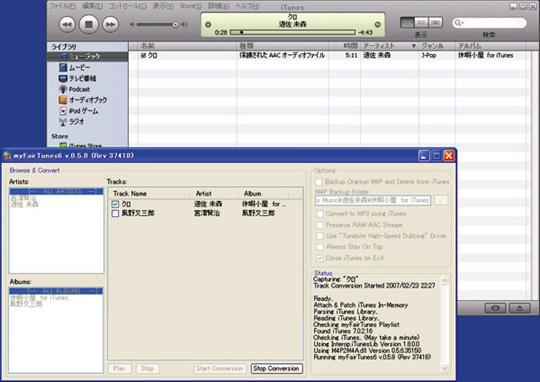Click the Status log scroll down arrow
This screenshot has width=540, height=382.
(x=445, y=369)
